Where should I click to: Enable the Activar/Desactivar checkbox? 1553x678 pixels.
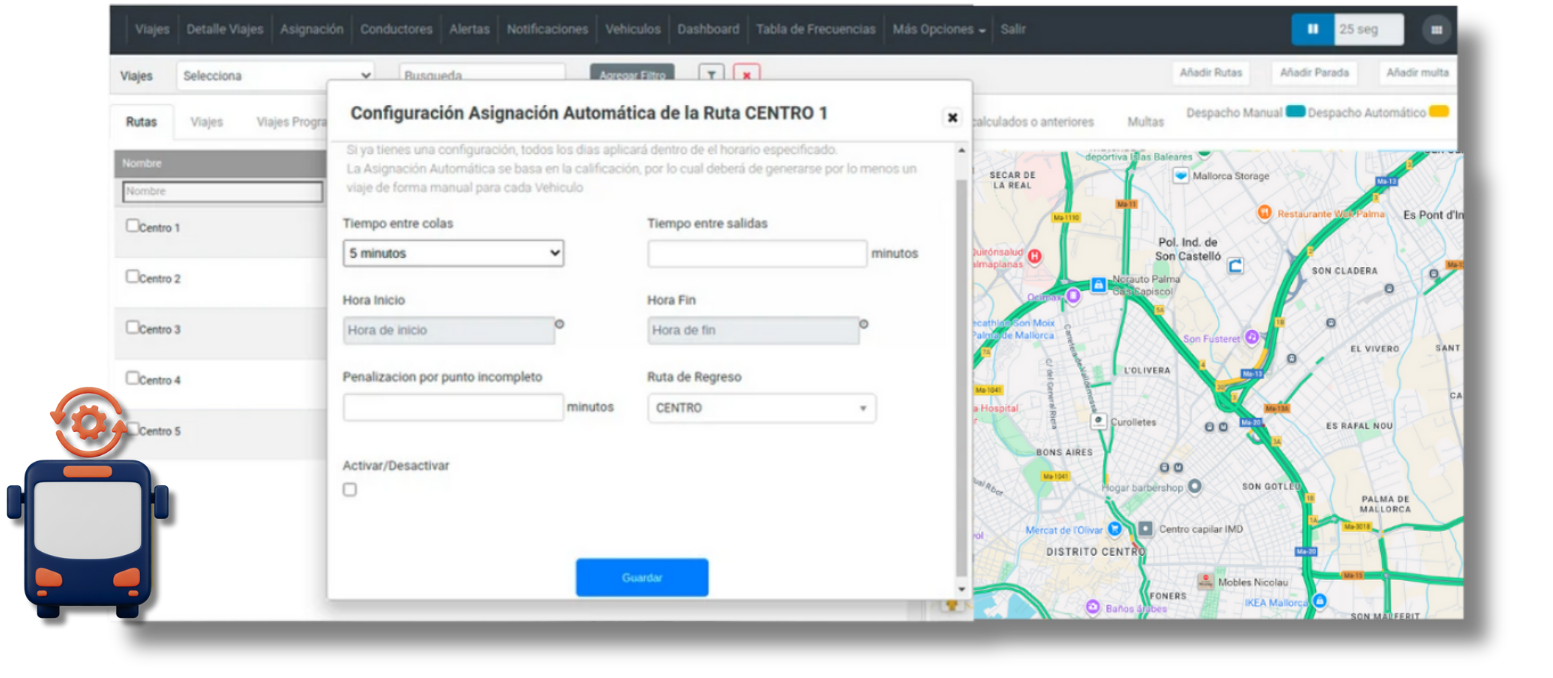(x=349, y=489)
